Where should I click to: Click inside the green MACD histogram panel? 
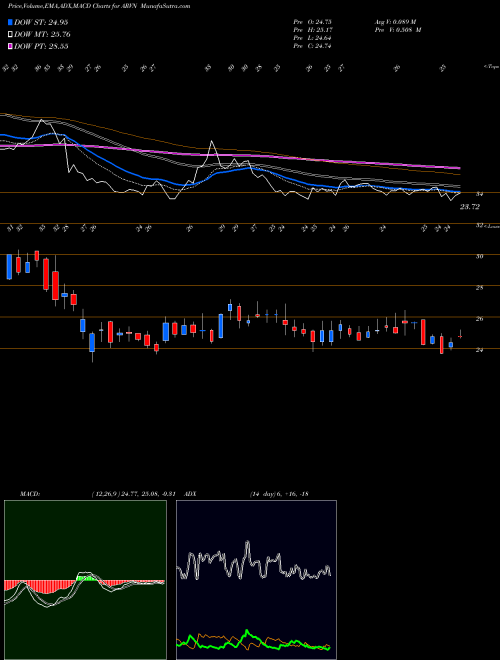coord(85,580)
